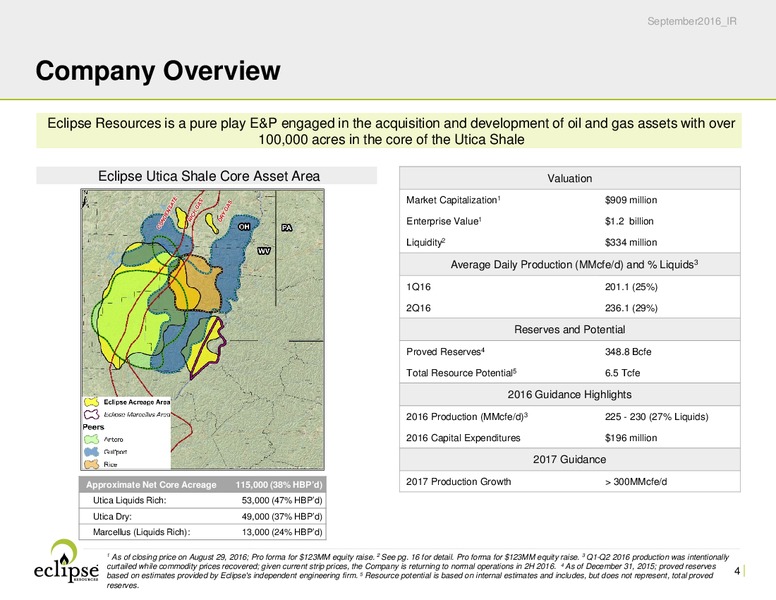The image size is (776, 600).
Task: Click the orange Rice acreage region on map
Action: tap(194, 284)
